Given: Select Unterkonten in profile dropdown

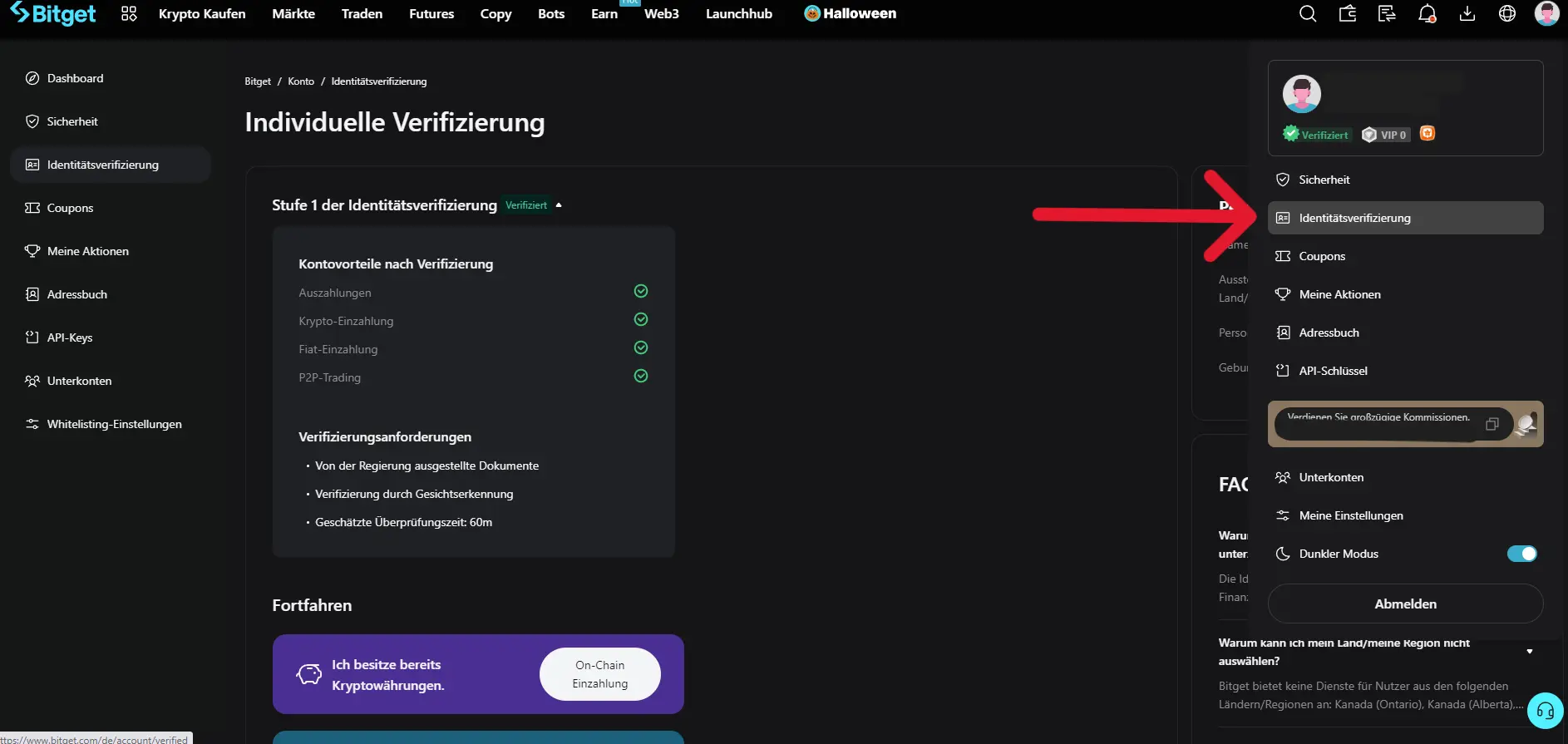Looking at the screenshot, I should pos(1405,477).
